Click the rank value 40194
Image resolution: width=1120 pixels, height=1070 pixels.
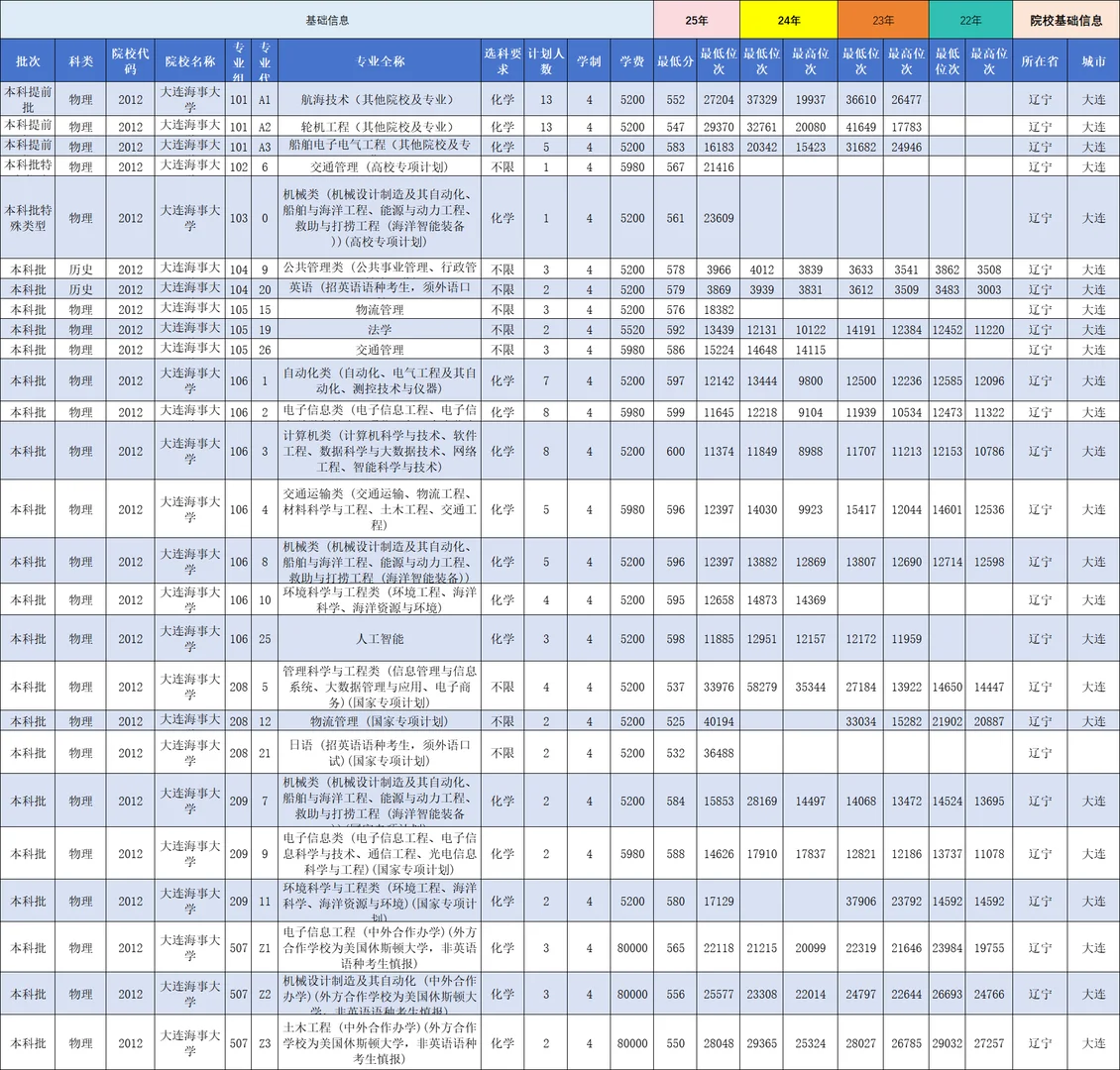click(x=719, y=721)
